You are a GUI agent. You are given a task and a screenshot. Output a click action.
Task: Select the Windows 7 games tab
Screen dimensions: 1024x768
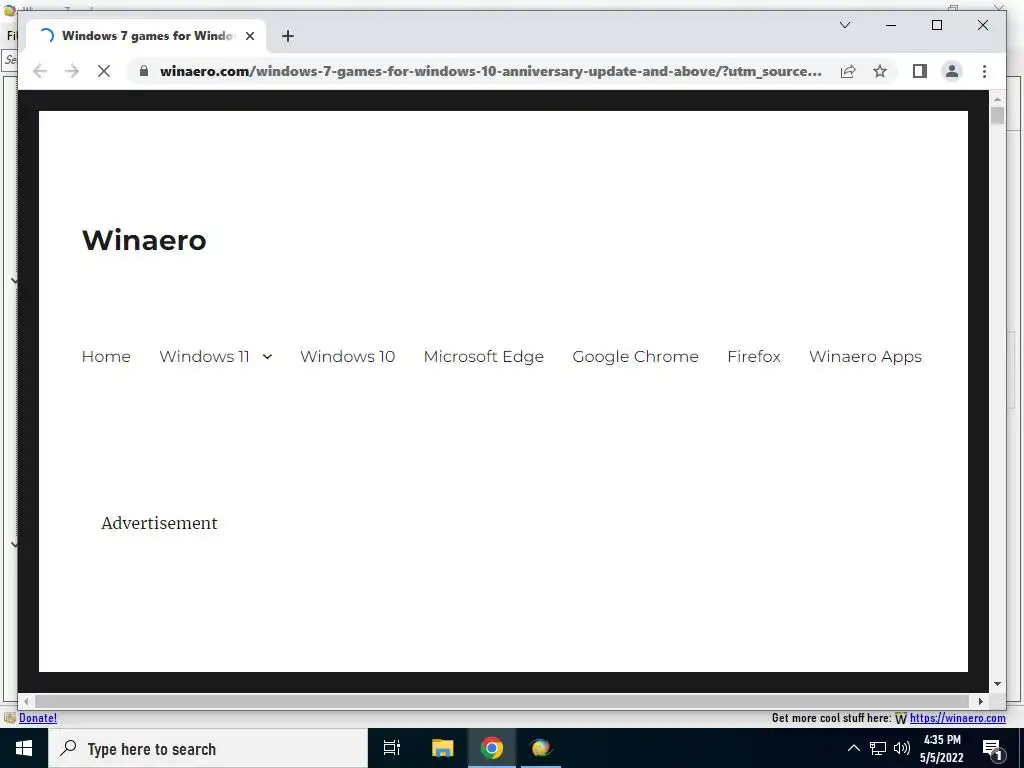(x=146, y=36)
